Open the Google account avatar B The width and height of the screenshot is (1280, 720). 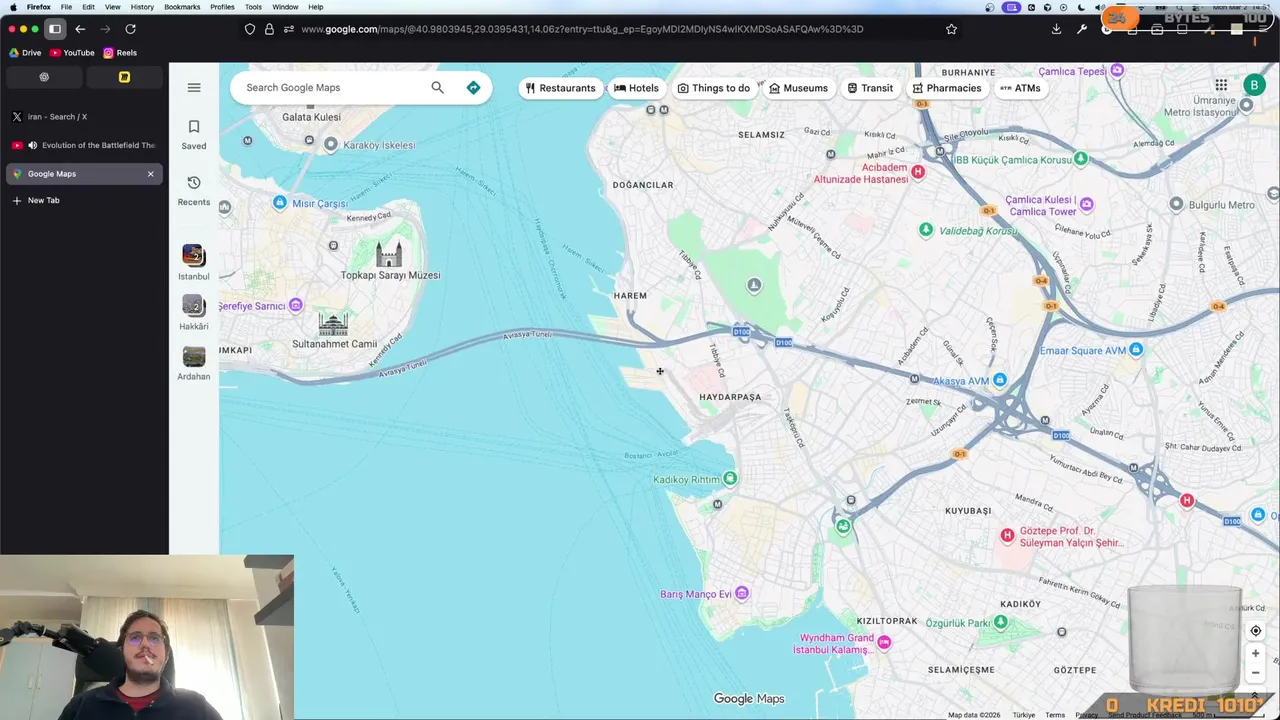pyautogui.click(x=1254, y=86)
